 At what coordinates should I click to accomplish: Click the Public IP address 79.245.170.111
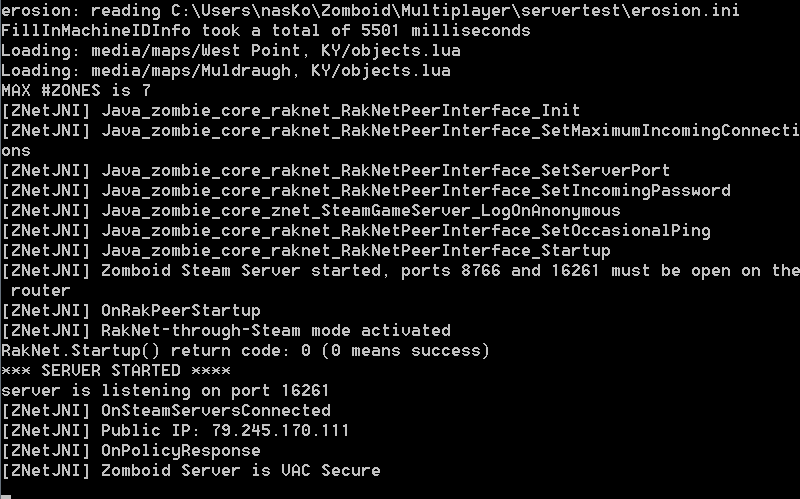click(x=280, y=431)
